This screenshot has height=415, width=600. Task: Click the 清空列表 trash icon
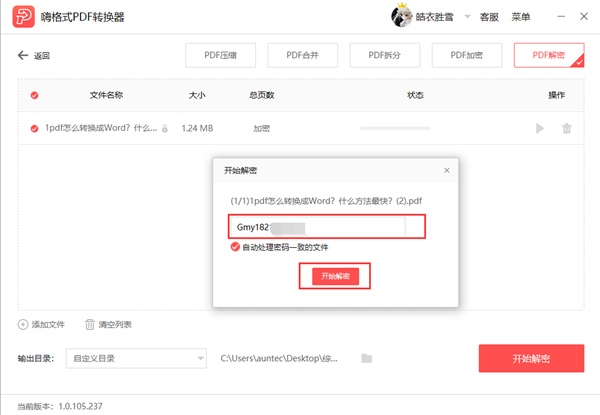90,324
